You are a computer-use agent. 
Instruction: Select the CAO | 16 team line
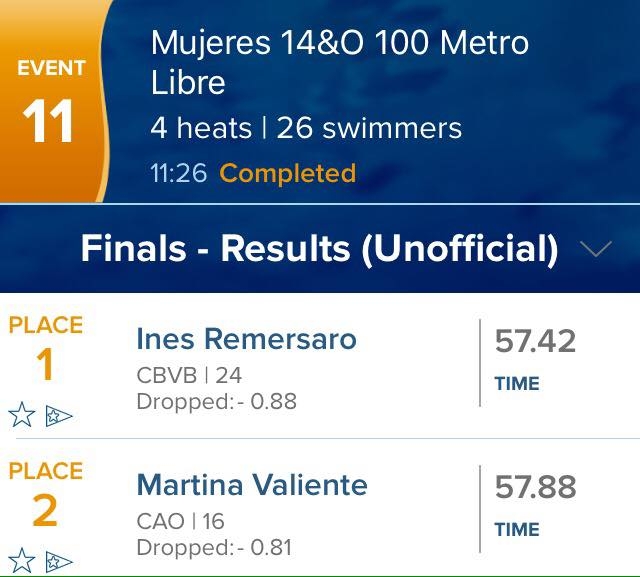point(180,521)
